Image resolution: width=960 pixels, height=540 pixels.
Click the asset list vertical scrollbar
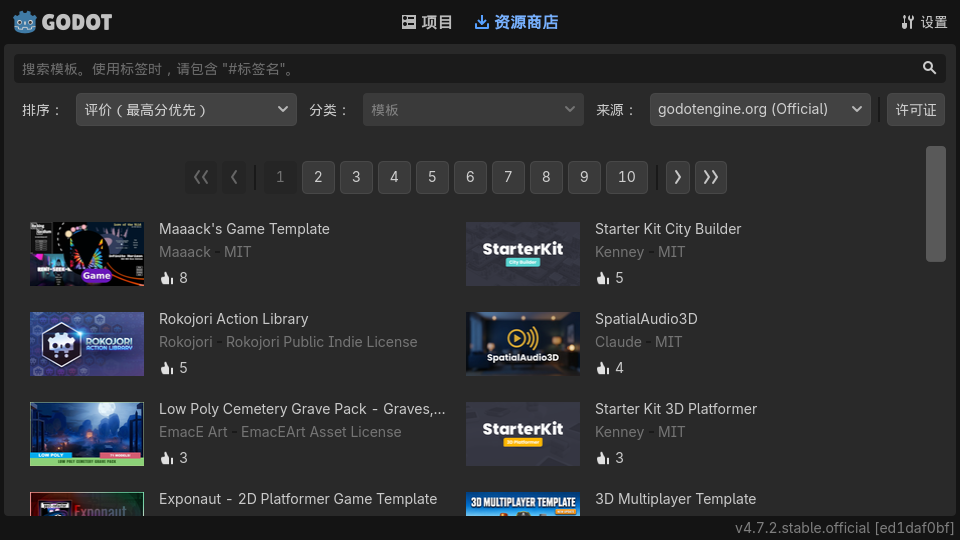click(936, 204)
